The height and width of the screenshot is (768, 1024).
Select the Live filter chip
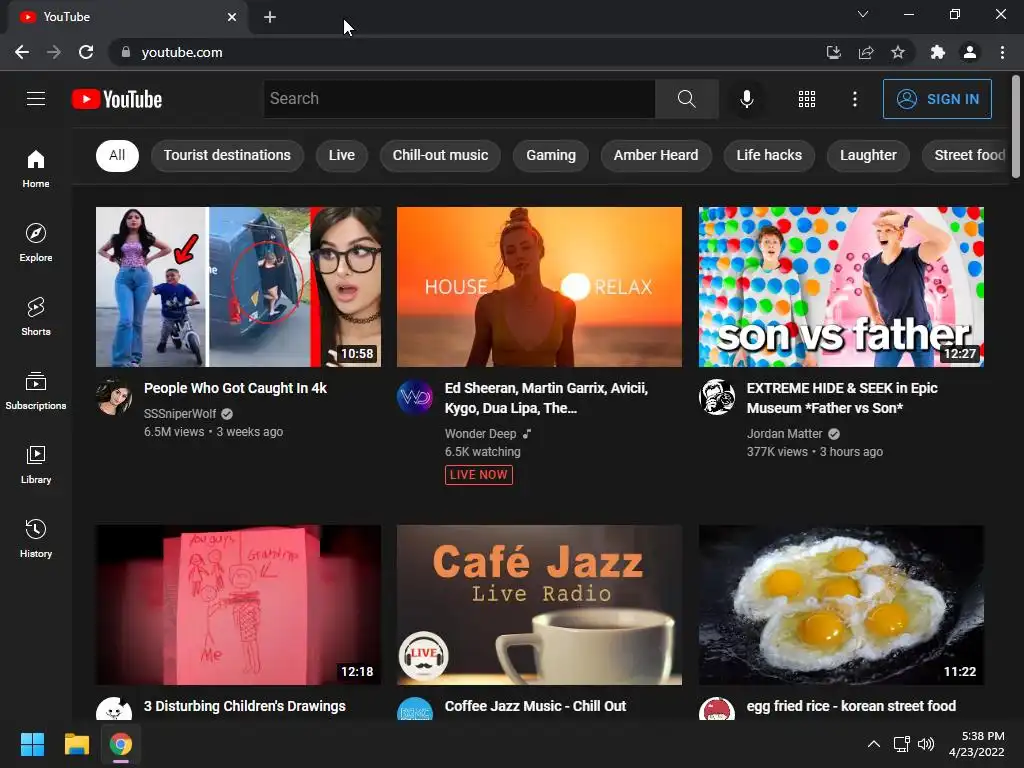(x=342, y=155)
